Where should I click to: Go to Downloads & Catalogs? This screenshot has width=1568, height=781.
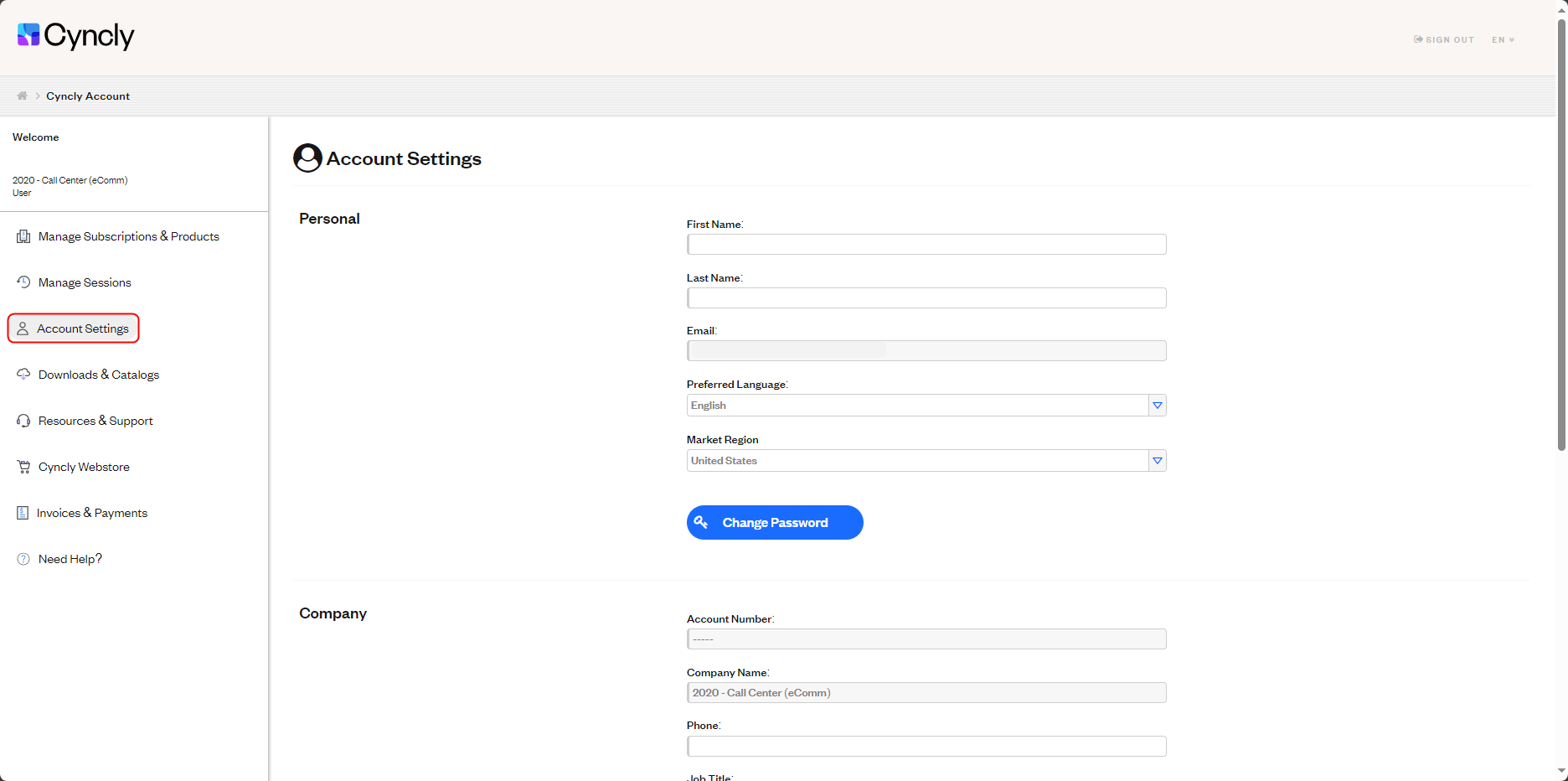[99, 375]
